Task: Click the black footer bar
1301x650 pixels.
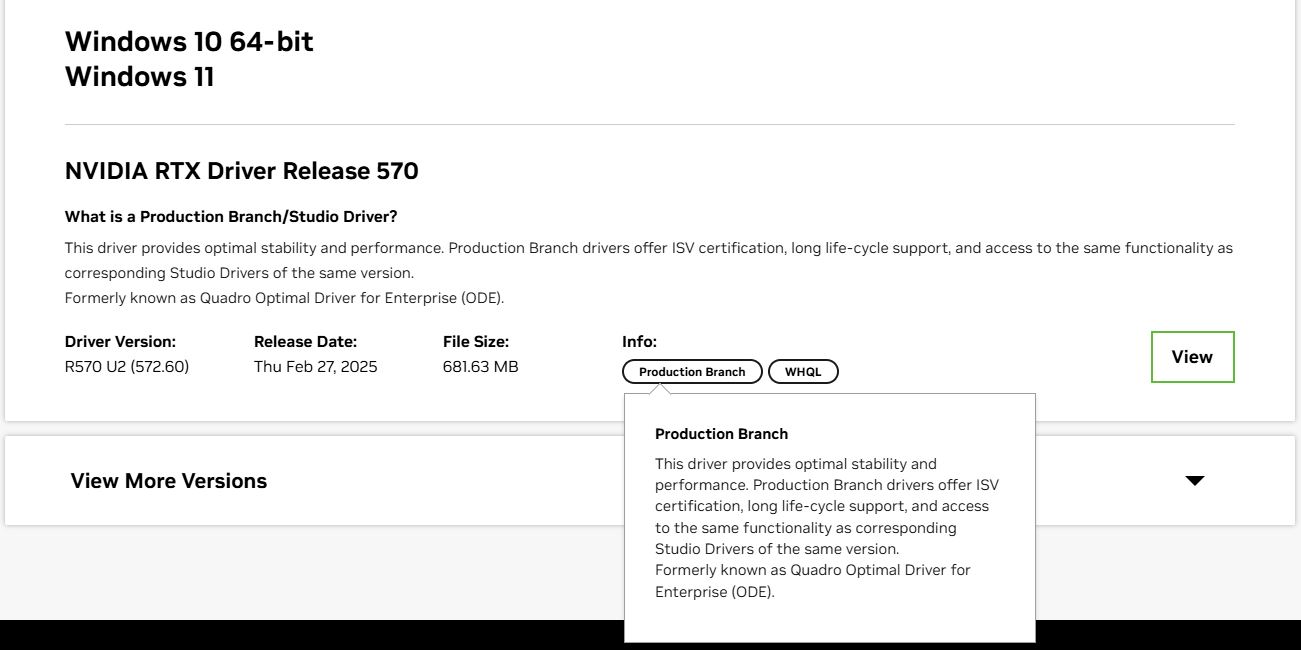Action: (x=300, y=635)
